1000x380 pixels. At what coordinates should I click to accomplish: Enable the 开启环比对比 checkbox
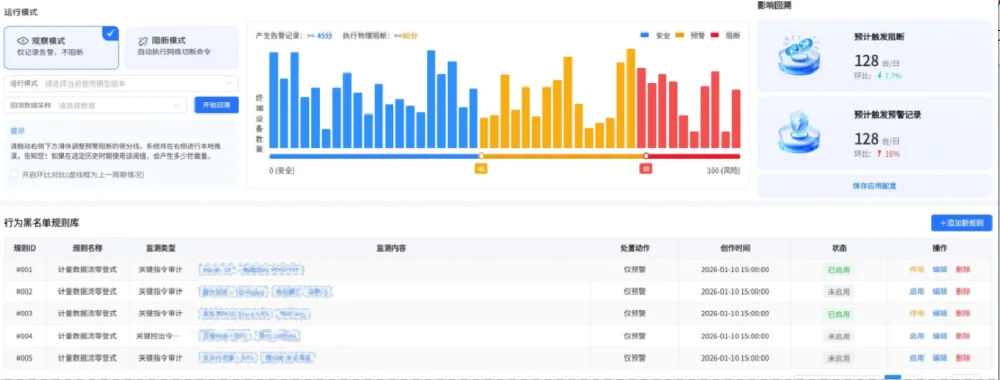click(x=14, y=174)
